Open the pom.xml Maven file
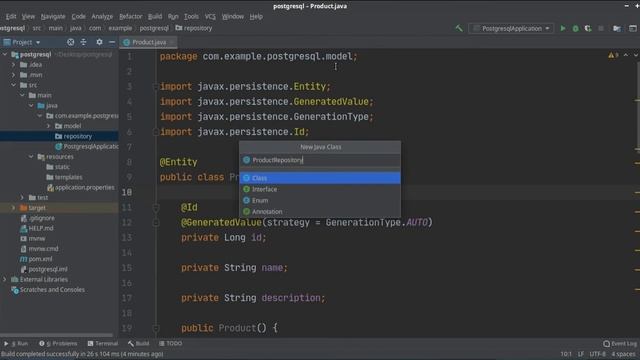 click(x=36, y=259)
